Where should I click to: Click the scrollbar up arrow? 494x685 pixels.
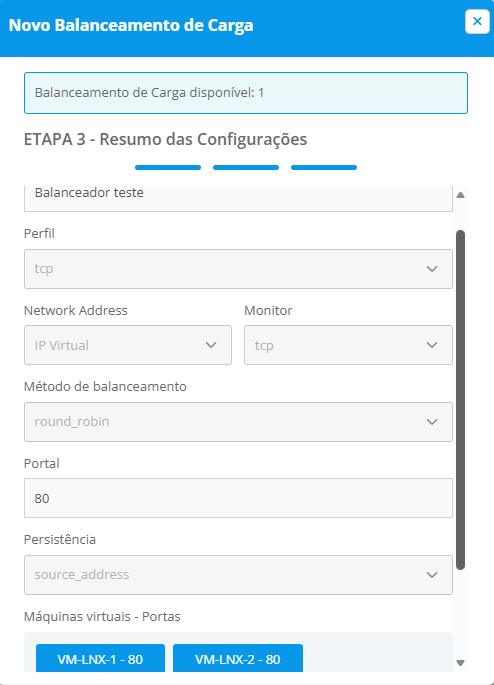pos(460,195)
